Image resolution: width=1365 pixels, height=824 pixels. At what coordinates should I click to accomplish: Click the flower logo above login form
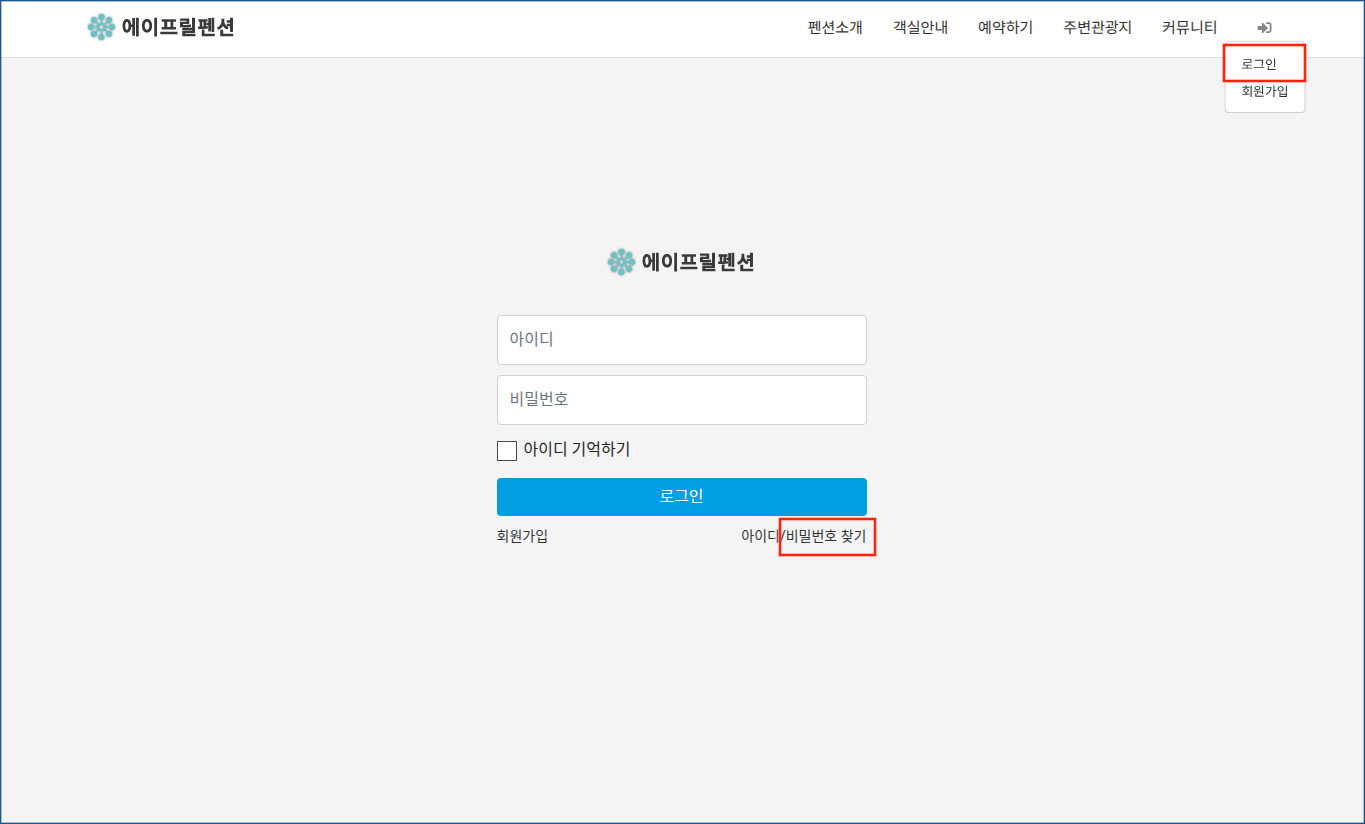[x=621, y=262]
